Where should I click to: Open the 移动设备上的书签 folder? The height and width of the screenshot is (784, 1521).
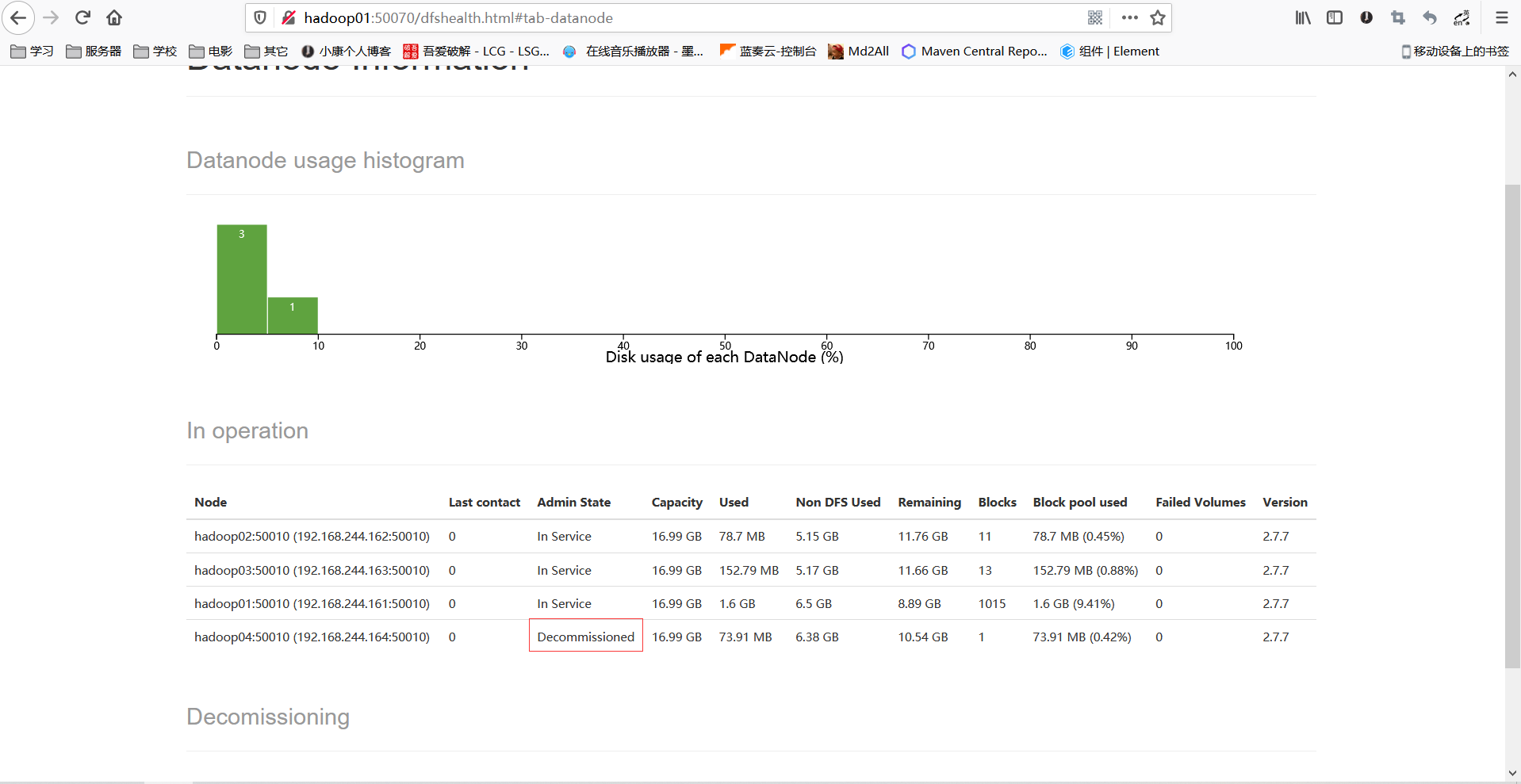pos(1455,51)
